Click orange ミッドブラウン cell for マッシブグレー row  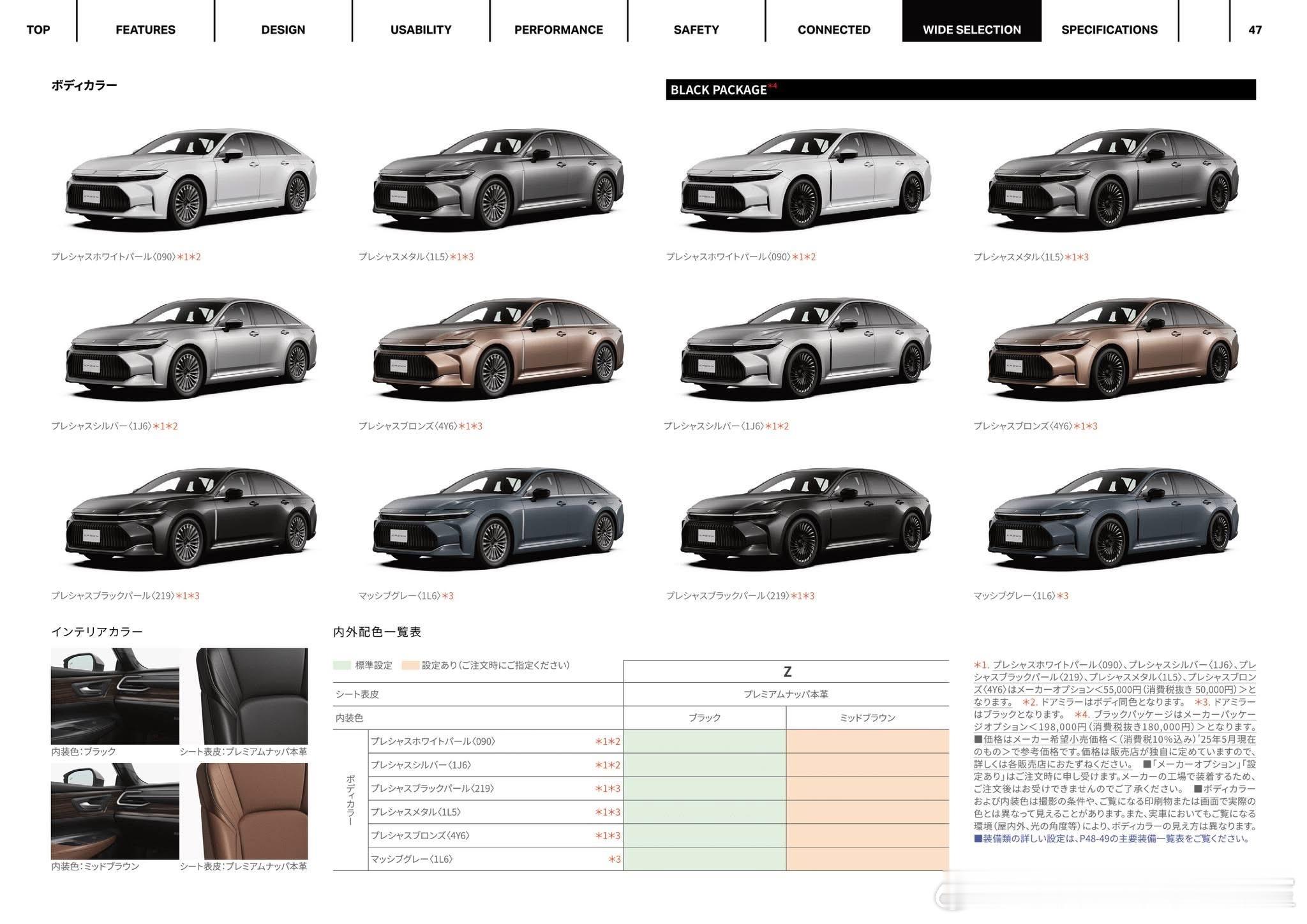point(868,859)
